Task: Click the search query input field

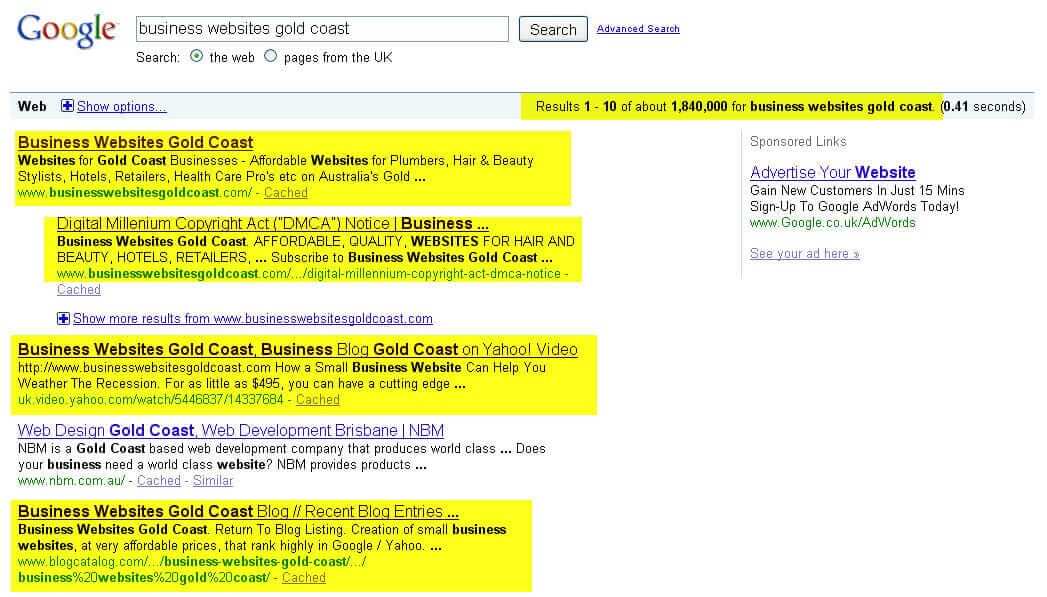Action: (322, 29)
